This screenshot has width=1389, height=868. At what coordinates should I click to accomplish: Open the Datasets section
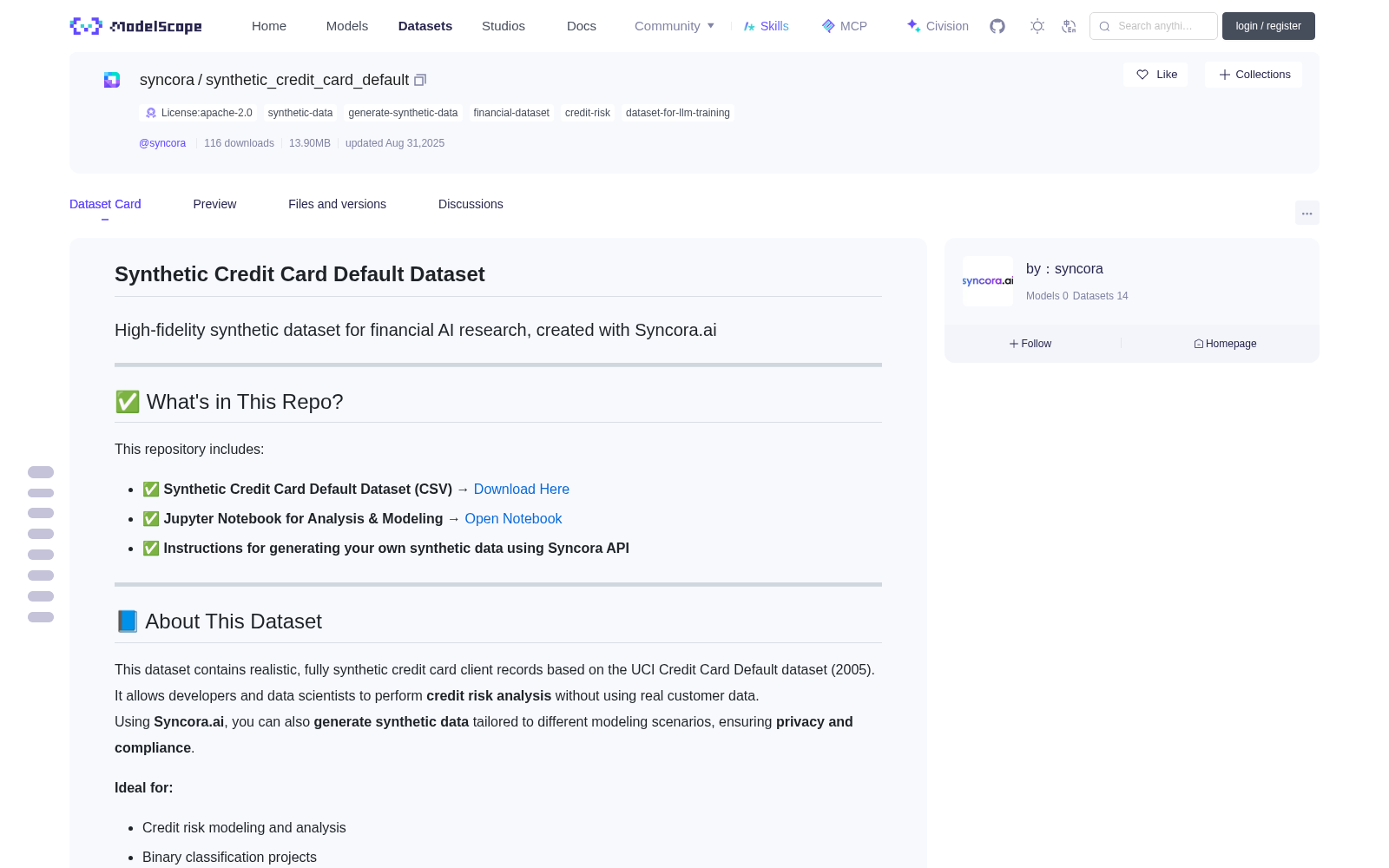click(x=425, y=26)
